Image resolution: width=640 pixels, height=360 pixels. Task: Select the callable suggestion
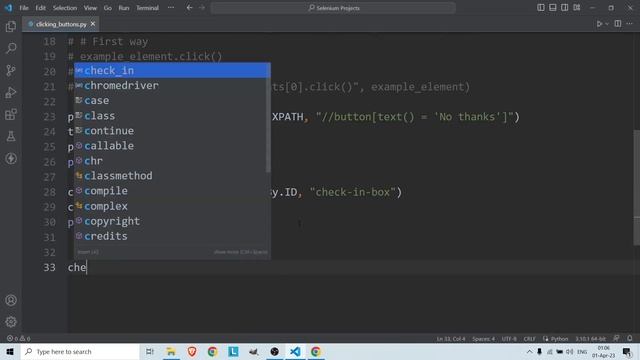170,146
